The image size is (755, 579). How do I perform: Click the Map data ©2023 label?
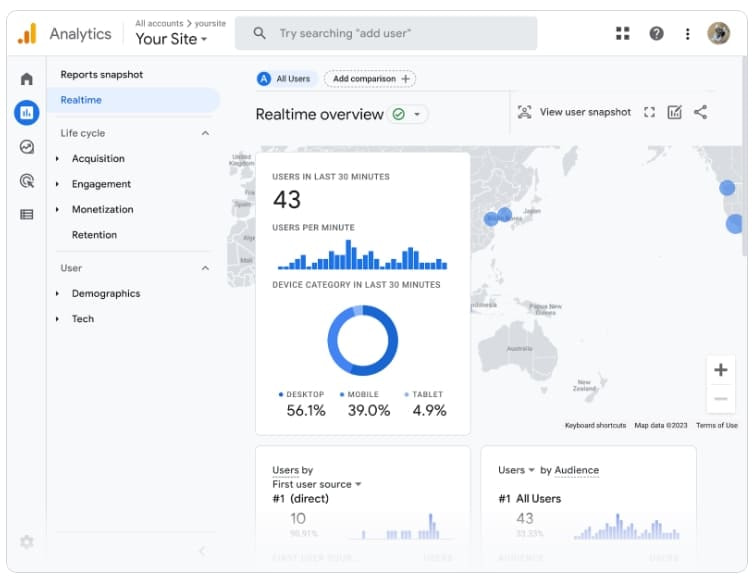point(661,425)
